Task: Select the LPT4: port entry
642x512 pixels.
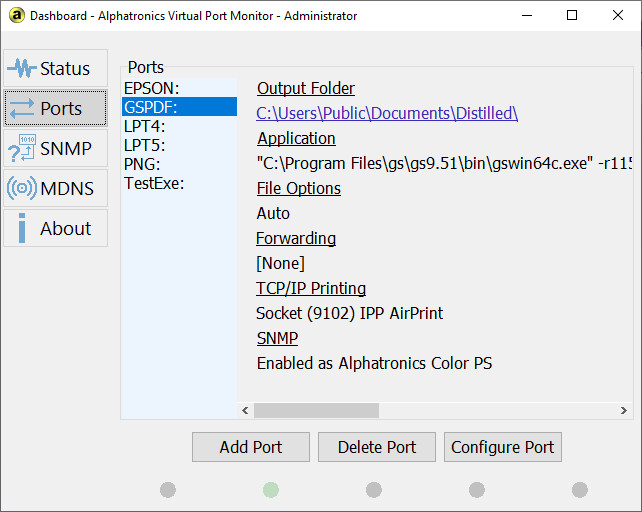Action: point(144,126)
